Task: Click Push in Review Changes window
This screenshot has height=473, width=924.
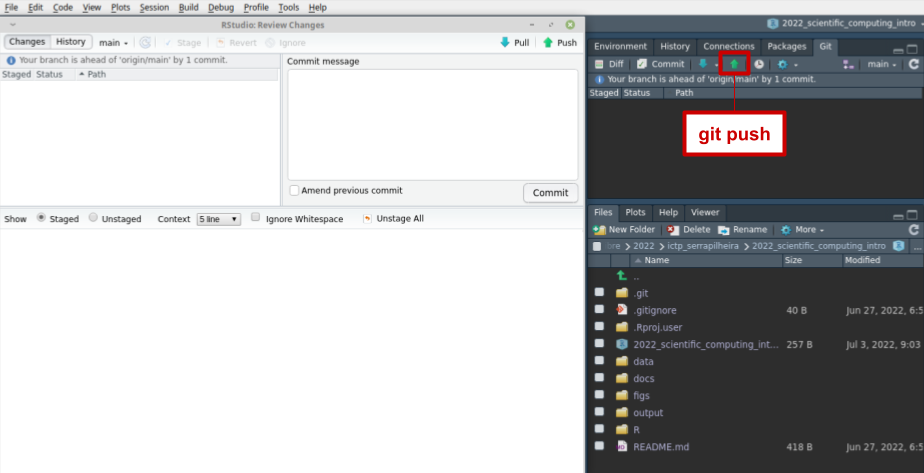Action: [559, 43]
